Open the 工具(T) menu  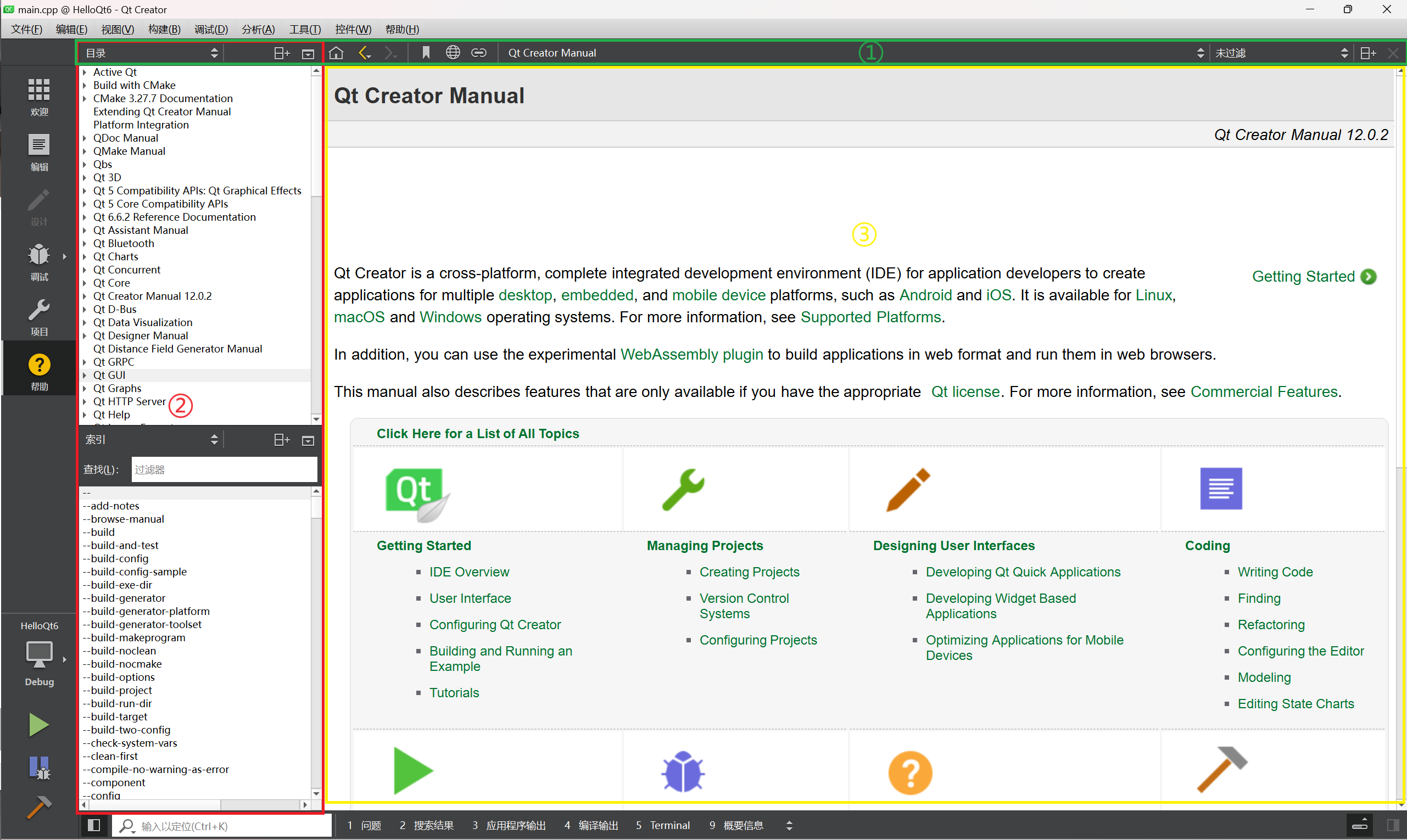[305, 29]
